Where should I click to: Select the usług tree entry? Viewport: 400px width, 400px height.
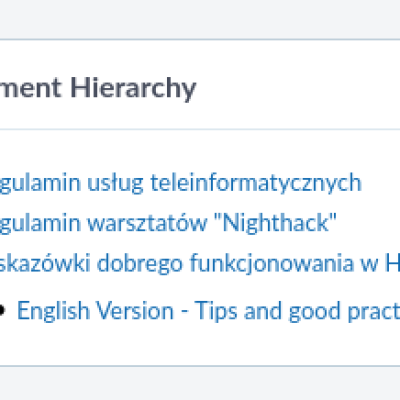pos(181,183)
